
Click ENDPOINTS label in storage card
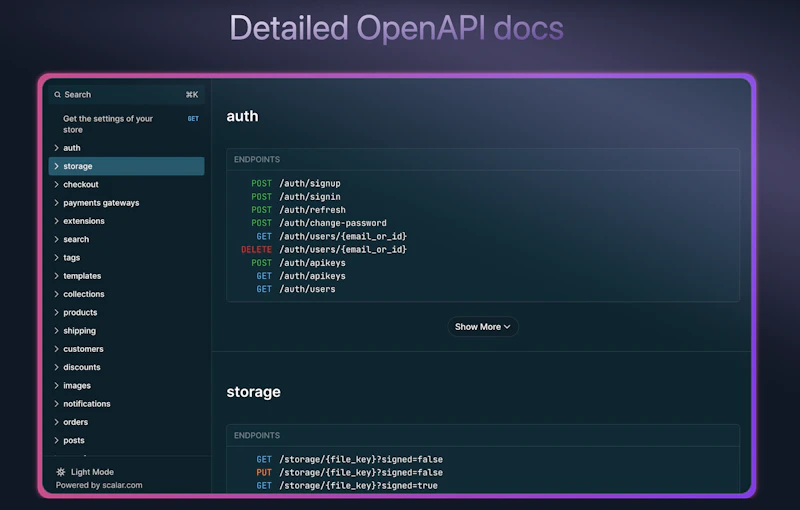(257, 436)
